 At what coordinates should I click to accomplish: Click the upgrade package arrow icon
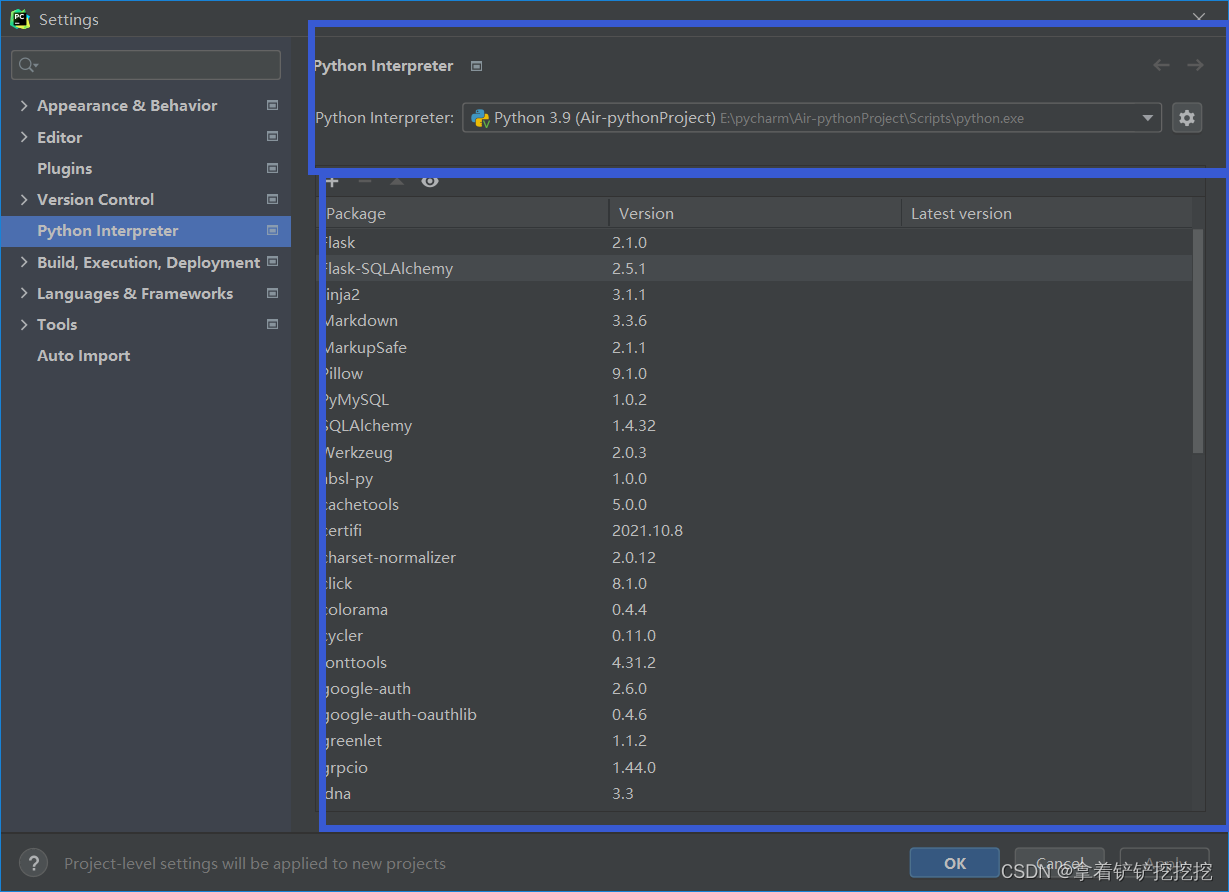point(397,181)
